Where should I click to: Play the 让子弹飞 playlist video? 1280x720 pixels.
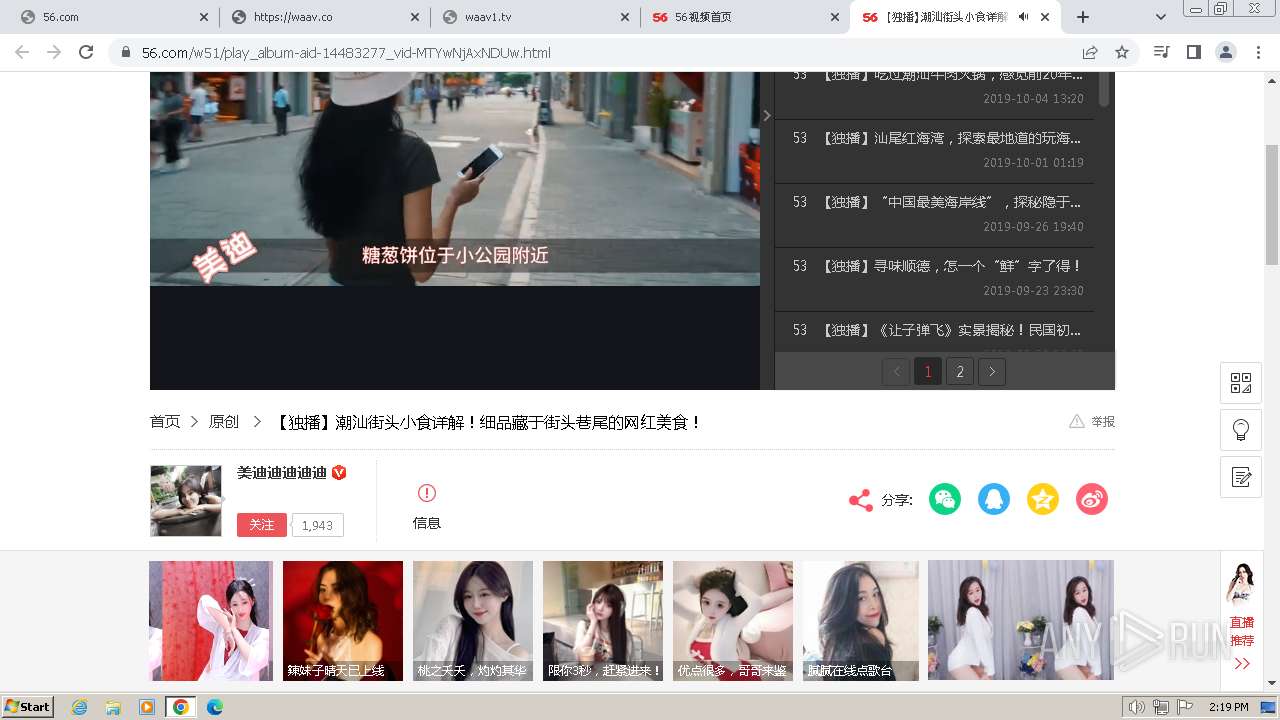[934, 331]
